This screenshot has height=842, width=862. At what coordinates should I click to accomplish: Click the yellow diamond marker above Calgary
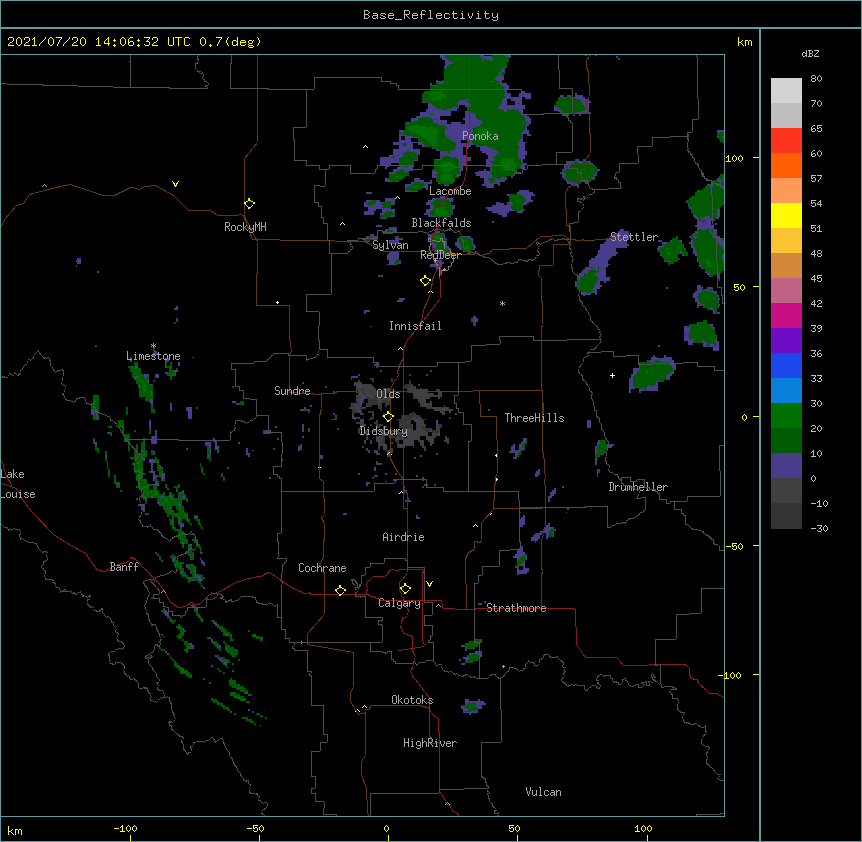click(x=405, y=589)
